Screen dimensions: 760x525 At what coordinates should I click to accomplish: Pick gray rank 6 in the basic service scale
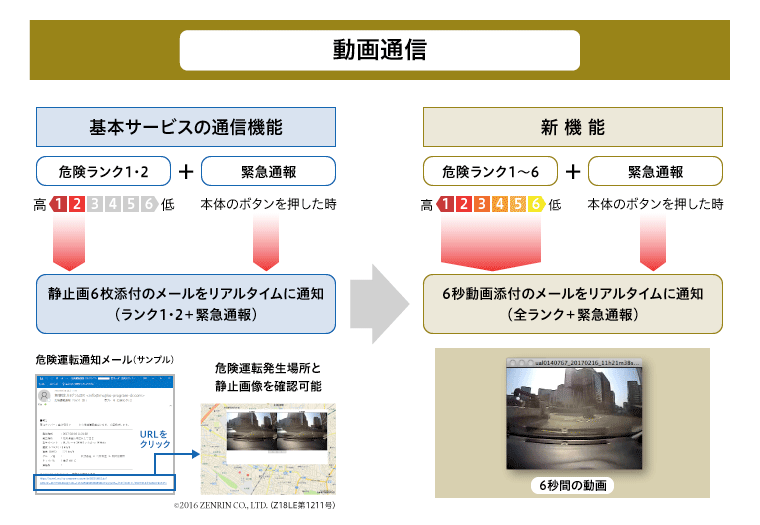(149, 205)
